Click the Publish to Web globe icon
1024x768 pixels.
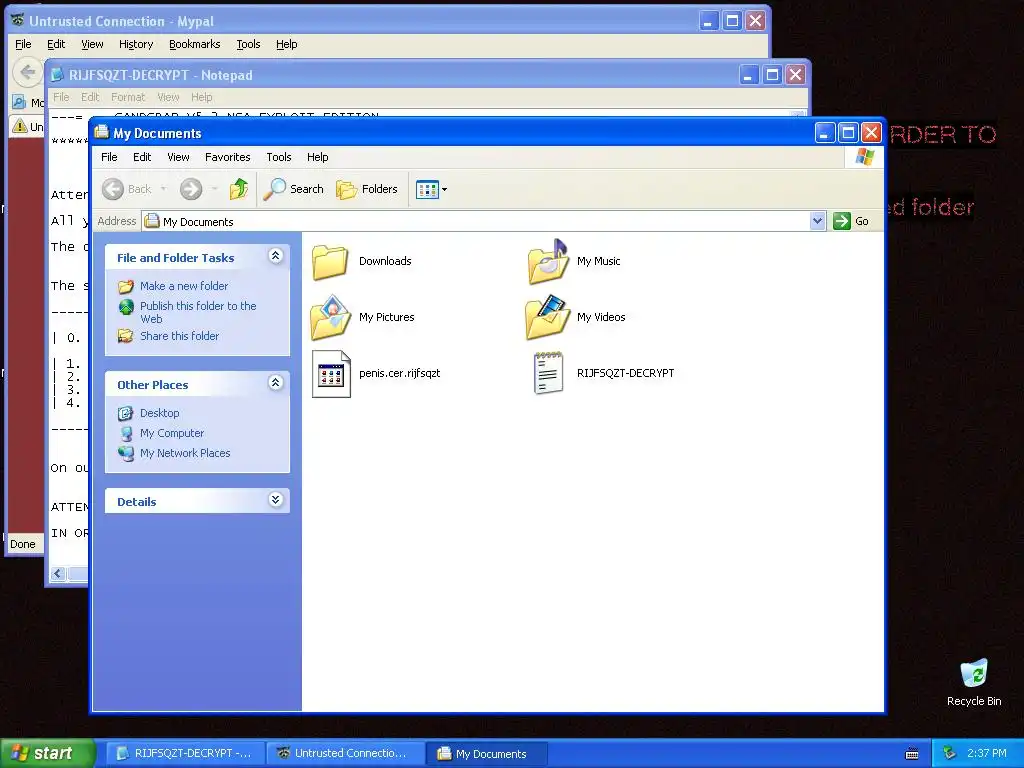click(126, 307)
